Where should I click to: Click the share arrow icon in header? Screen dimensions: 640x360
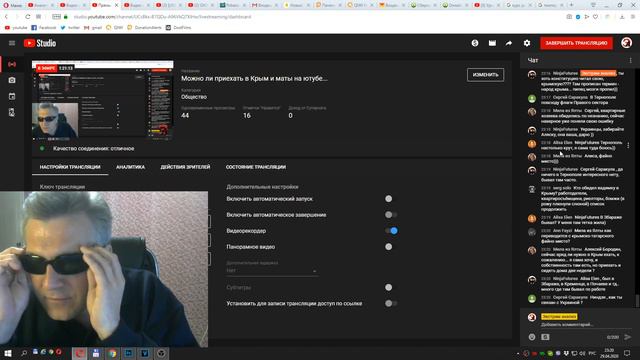tap(509, 43)
